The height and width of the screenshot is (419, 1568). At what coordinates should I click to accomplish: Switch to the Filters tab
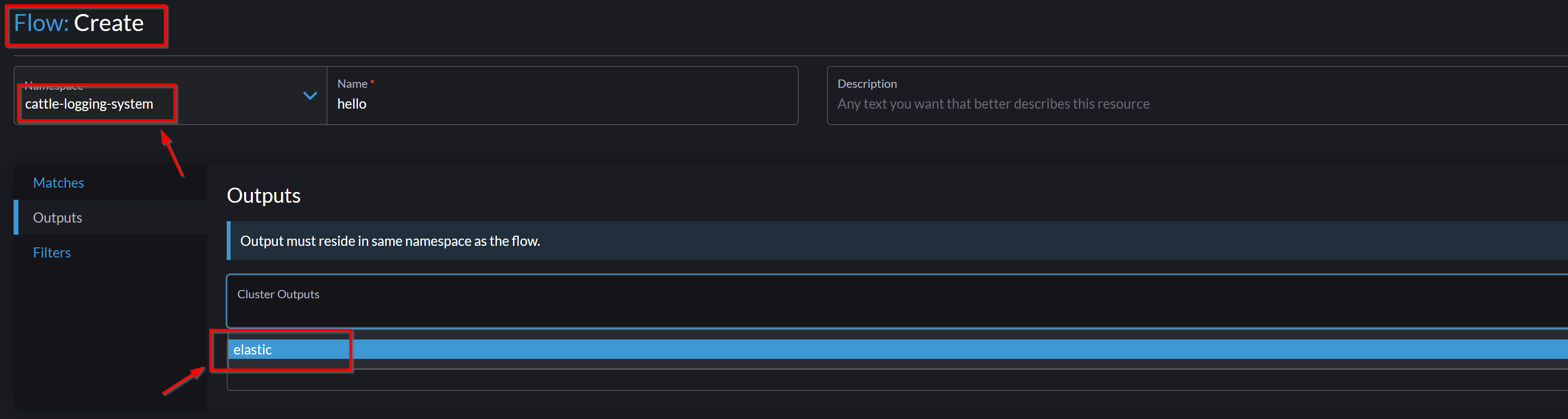coord(52,252)
